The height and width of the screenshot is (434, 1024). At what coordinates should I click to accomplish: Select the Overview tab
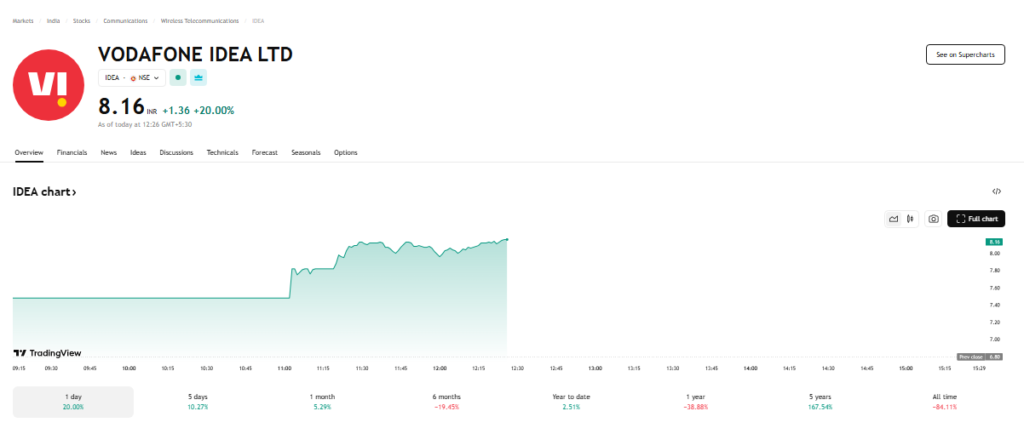point(29,153)
